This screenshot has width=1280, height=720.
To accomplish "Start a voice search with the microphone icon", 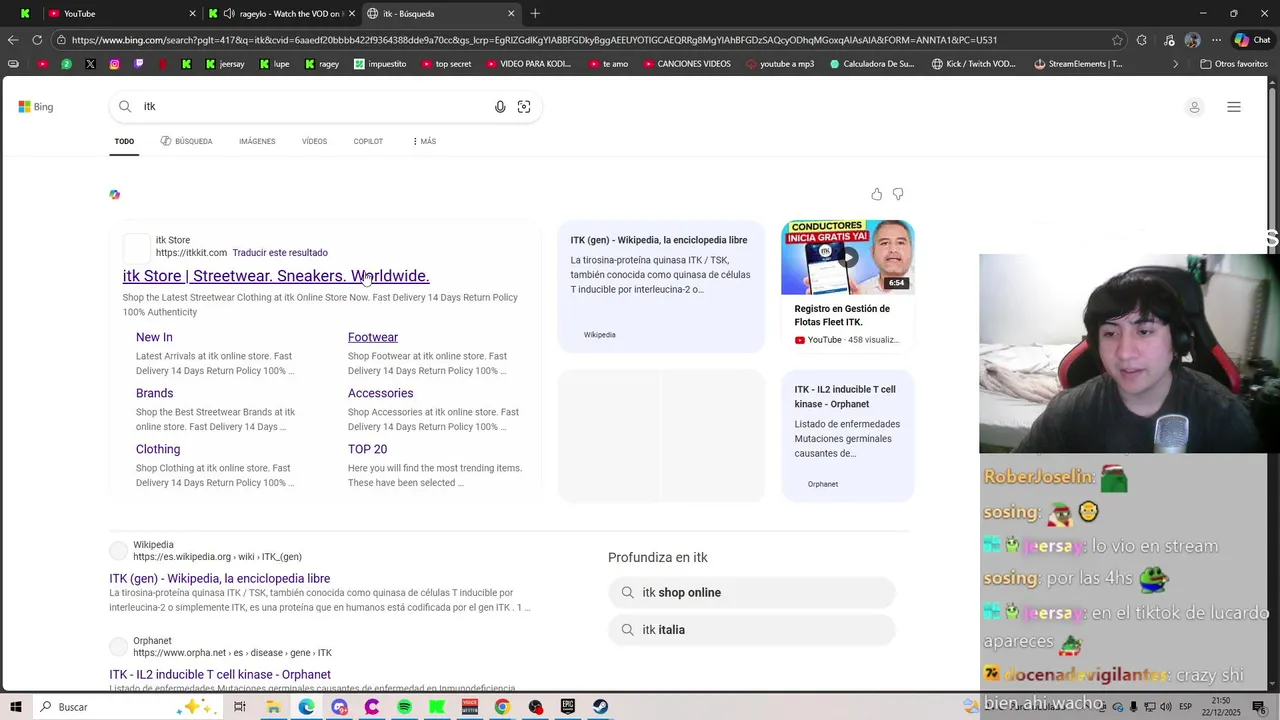I will click(500, 107).
